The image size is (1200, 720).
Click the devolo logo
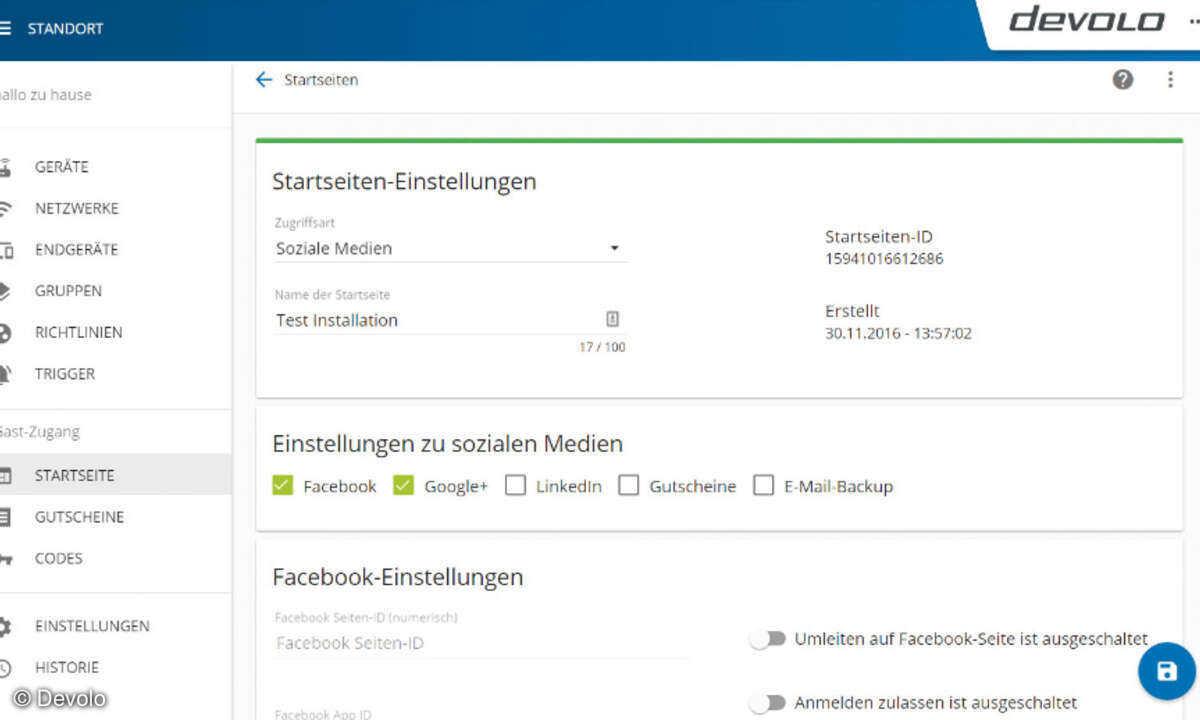tap(1086, 20)
